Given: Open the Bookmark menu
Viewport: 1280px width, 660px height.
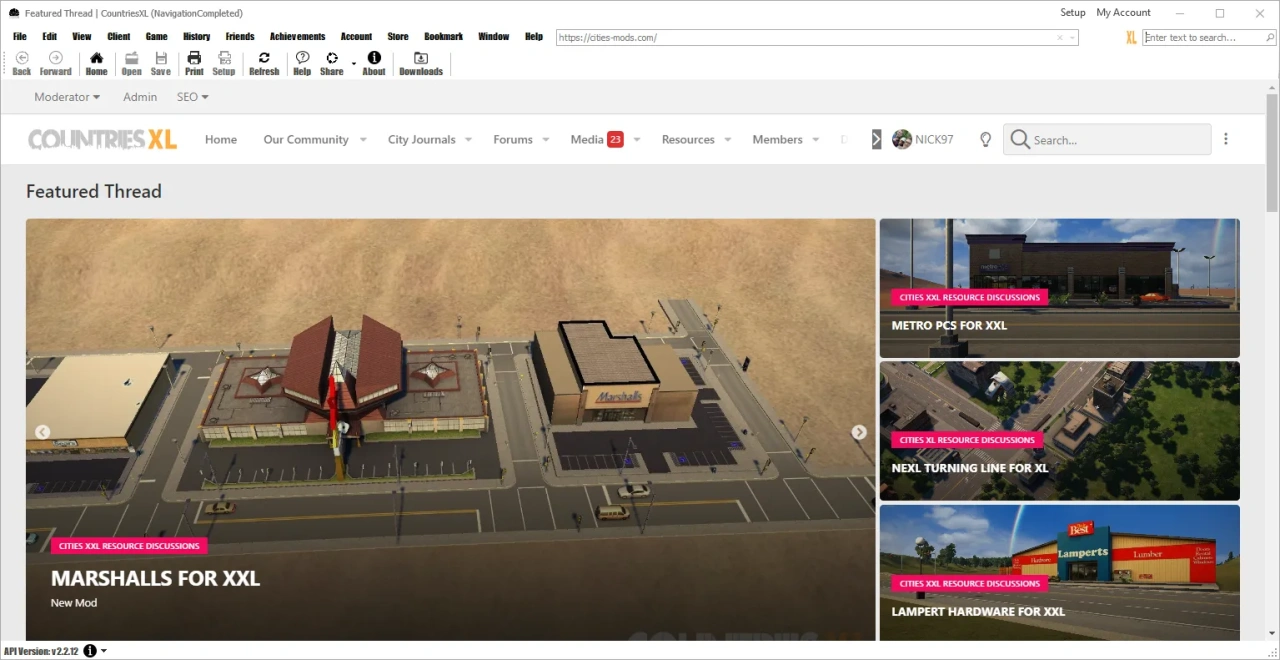Looking at the screenshot, I should (x=444, y=36).
